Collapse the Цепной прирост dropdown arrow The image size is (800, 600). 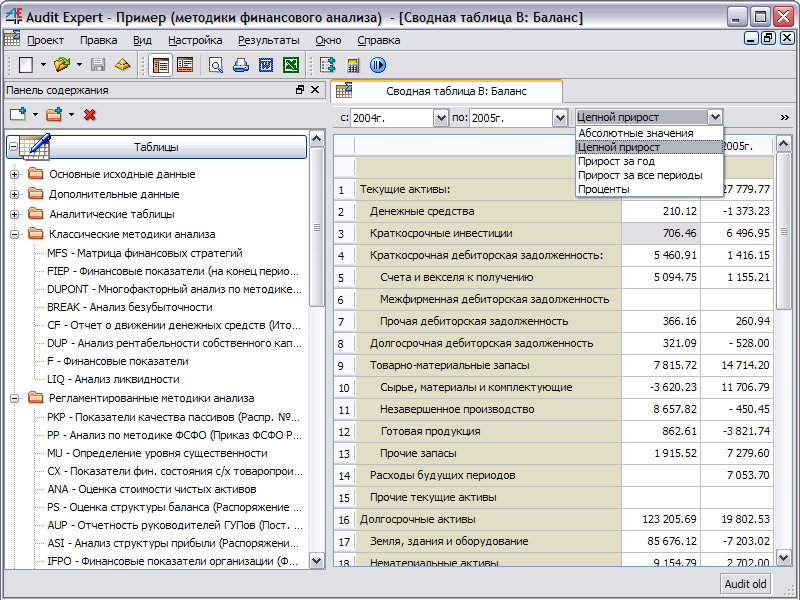tap(715, 117)
